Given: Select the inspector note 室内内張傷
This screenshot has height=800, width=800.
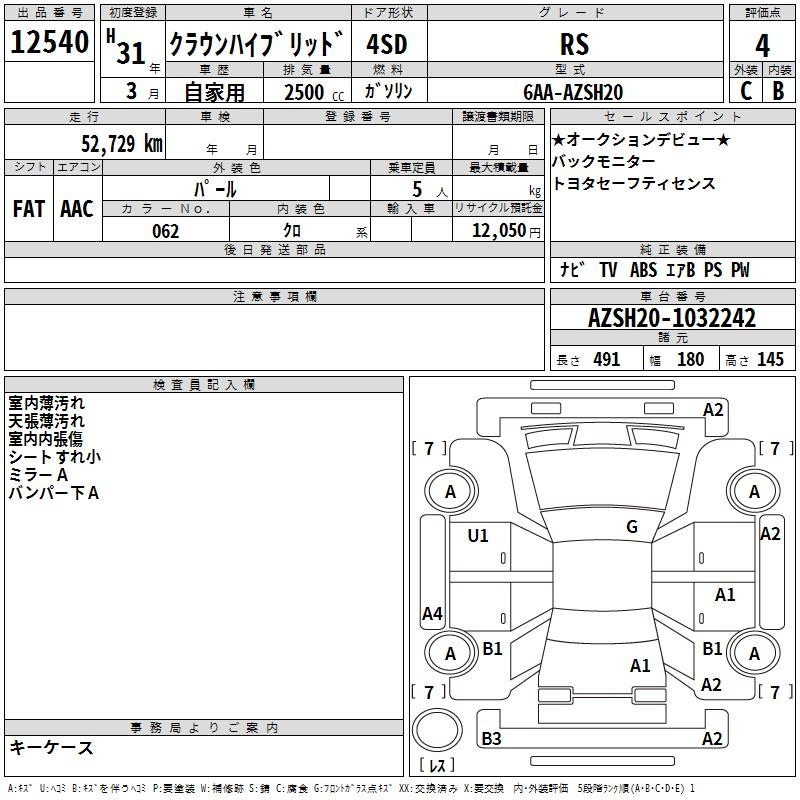Looking at the screenshot, I should click(45, 439).
